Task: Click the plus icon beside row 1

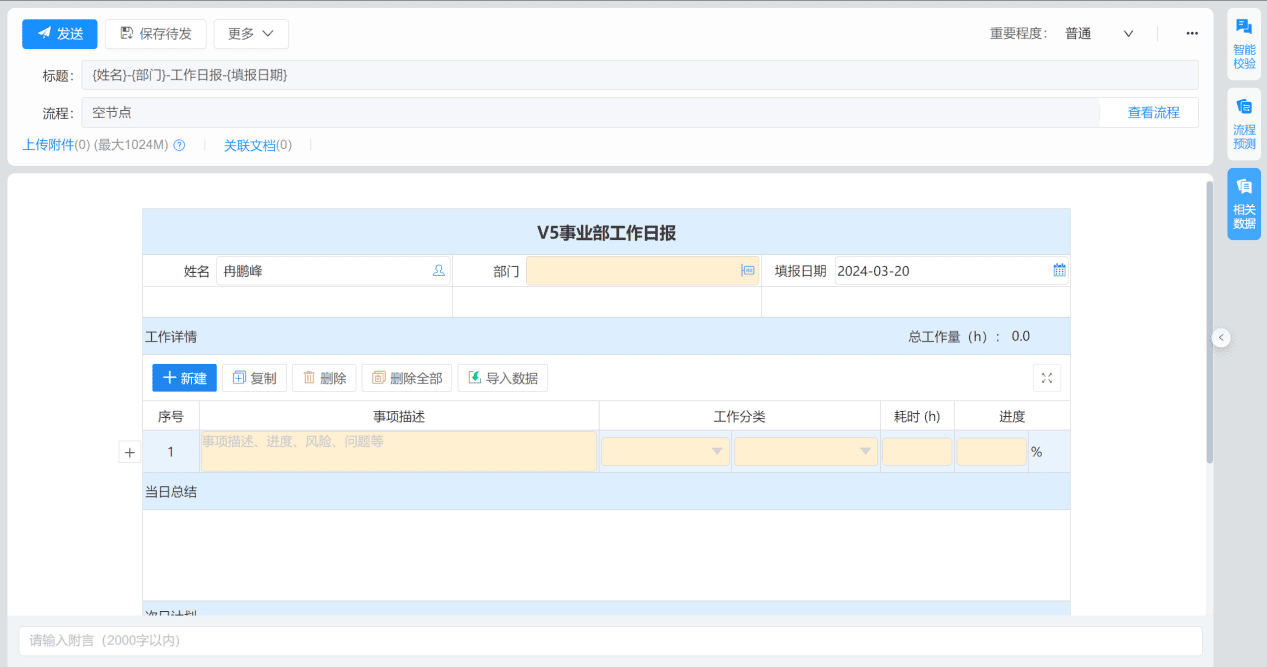Action: click(x=129, y=453)
